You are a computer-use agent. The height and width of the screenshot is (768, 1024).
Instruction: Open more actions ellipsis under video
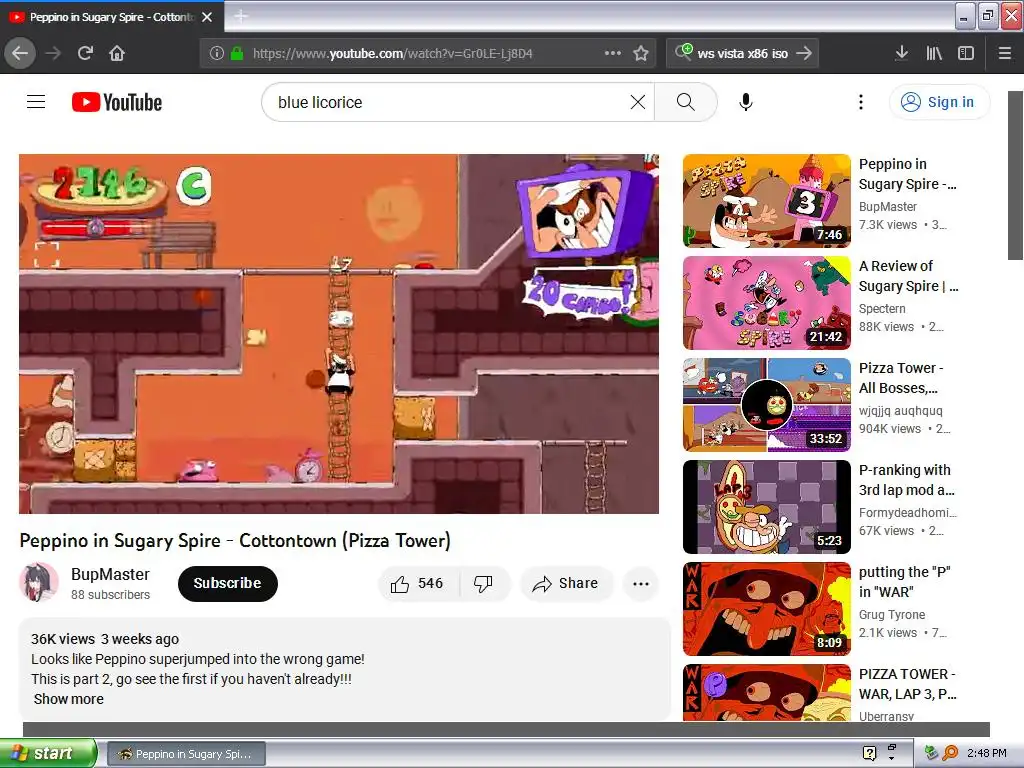point(641,584)
